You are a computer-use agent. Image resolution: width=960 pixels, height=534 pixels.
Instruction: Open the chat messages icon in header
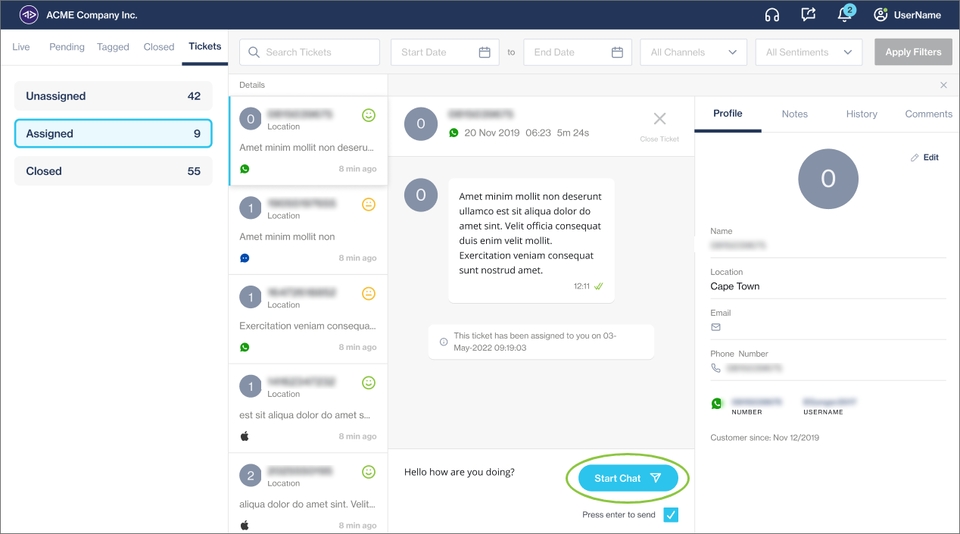click(x=809, y=15)
